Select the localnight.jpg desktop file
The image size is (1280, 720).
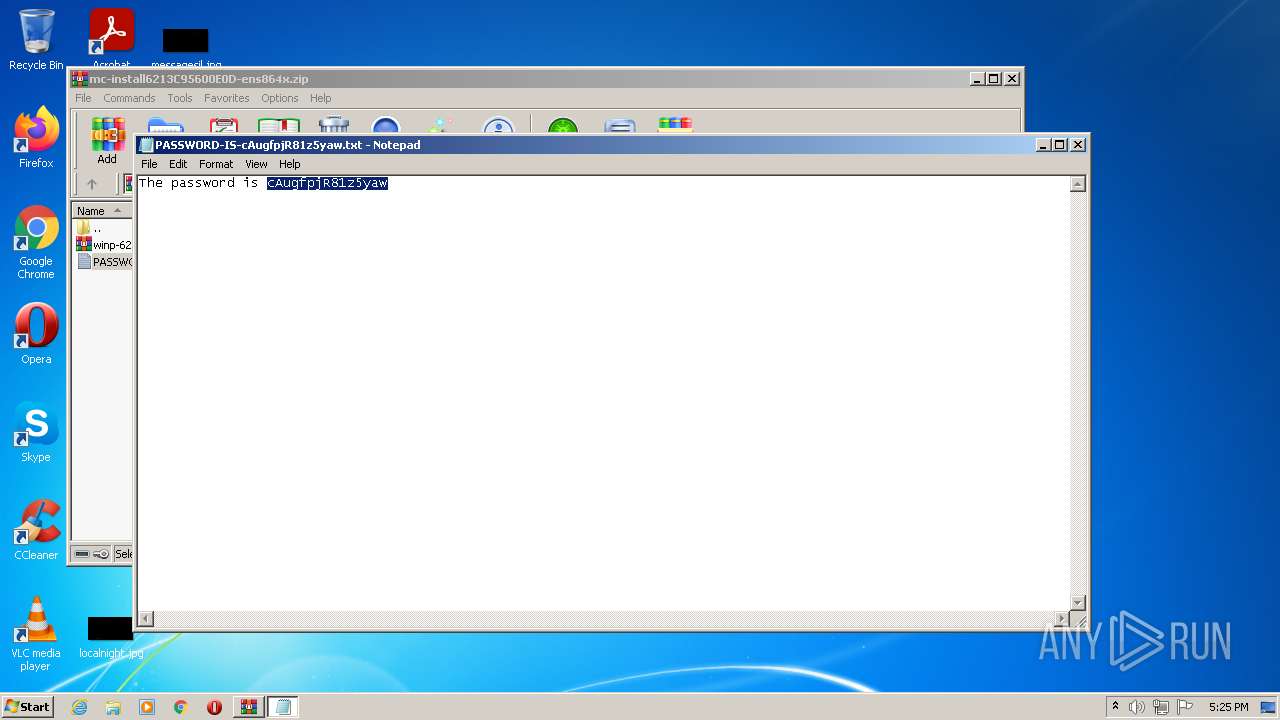click(111, 636)
